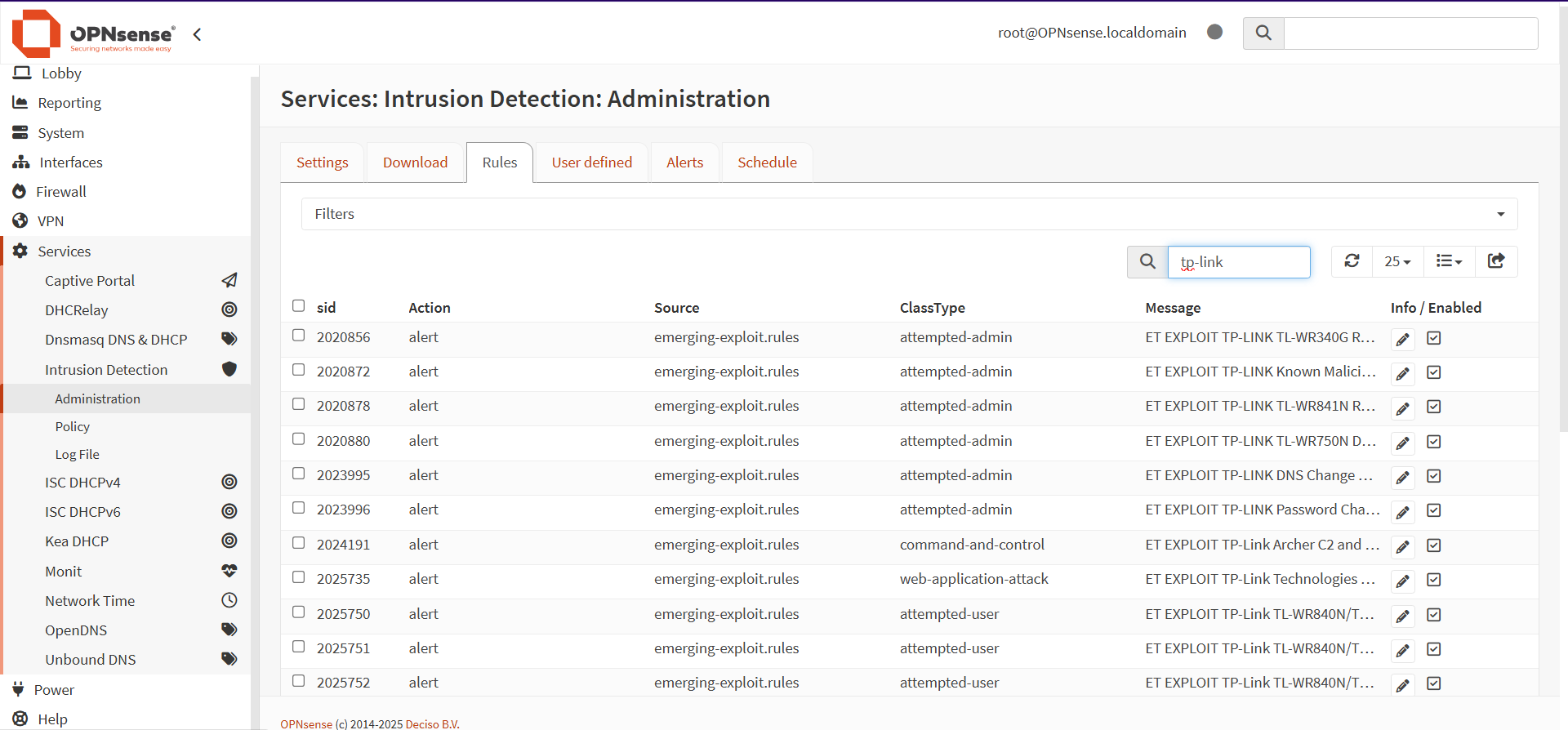The height and width of the screenshot is (730, 1568).
Task: Click the Captive Portal paper-plane icon
Action: (229, 280)
